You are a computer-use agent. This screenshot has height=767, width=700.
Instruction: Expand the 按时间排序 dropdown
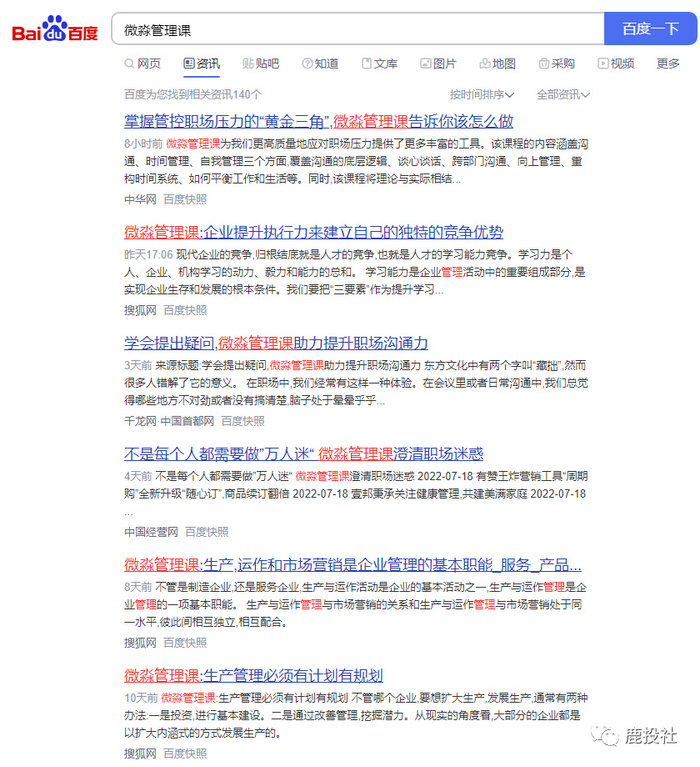pos(482,94)
